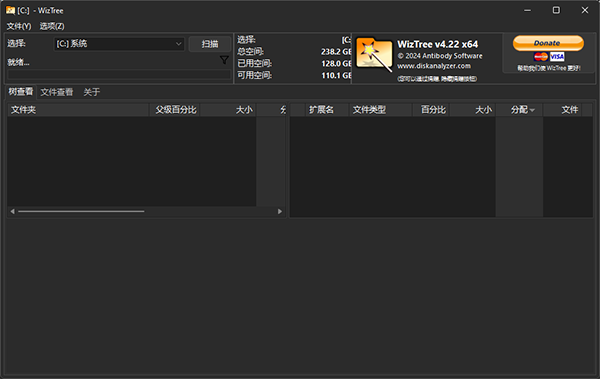Image resolution: width=600 pixels, height=379 pixels.
Task: Switch to the 树查看 tab
Action: [x=21, y=91]
